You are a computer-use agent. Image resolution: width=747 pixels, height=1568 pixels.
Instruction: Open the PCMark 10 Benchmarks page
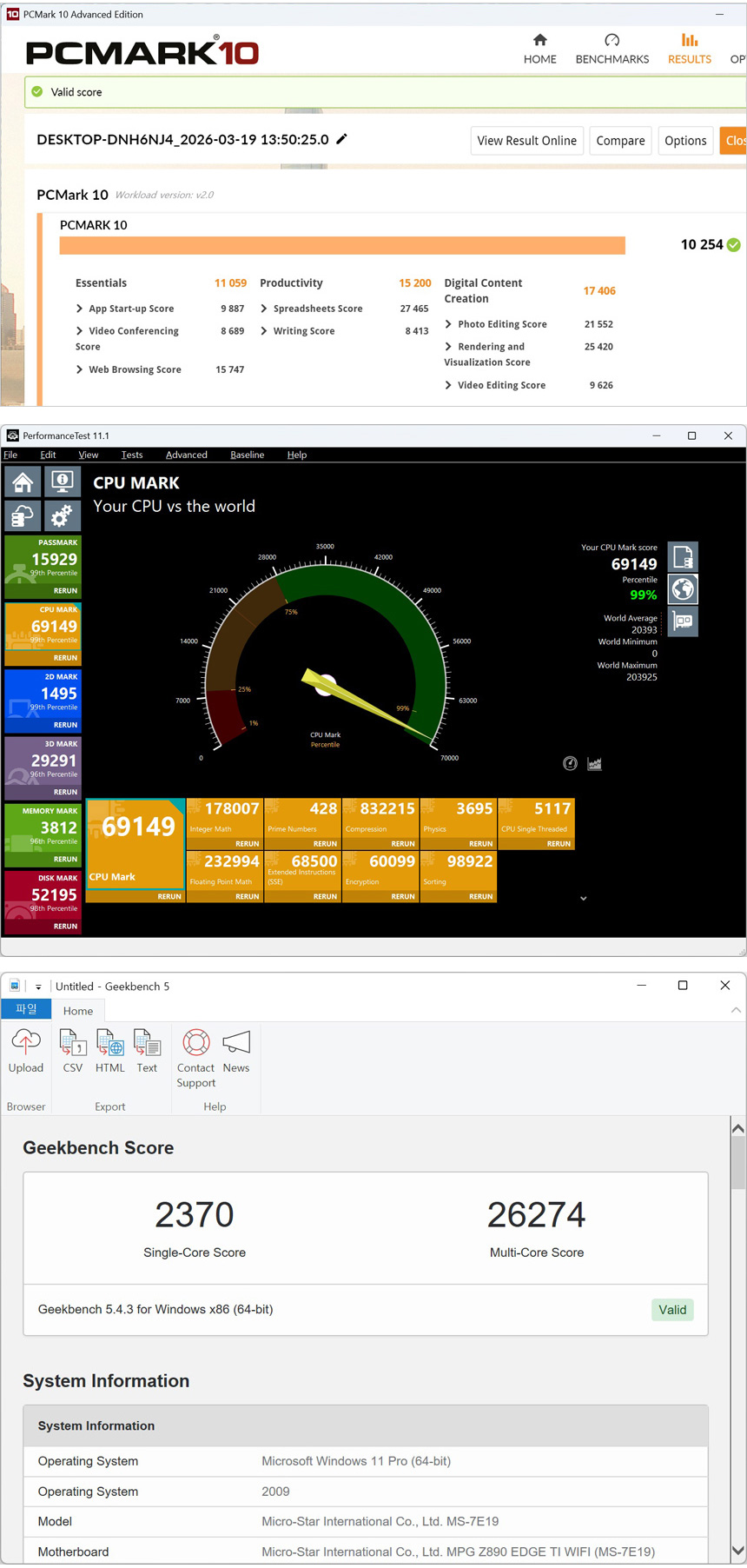point(611,49)
